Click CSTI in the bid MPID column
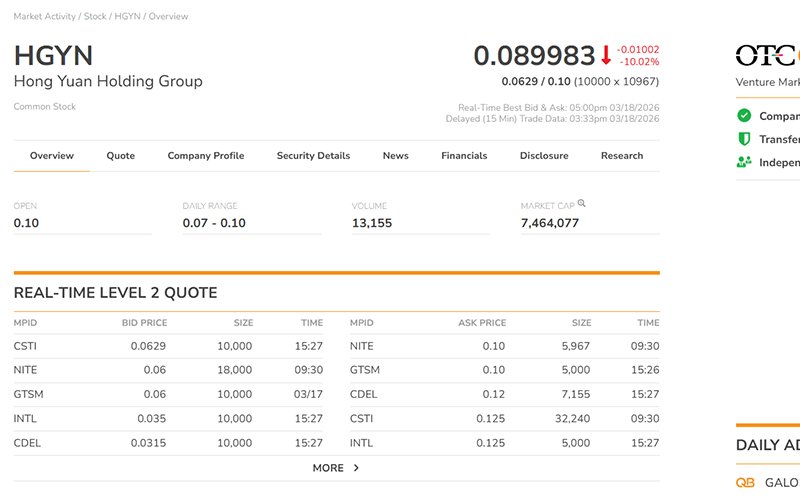 [x=25, y=346]
